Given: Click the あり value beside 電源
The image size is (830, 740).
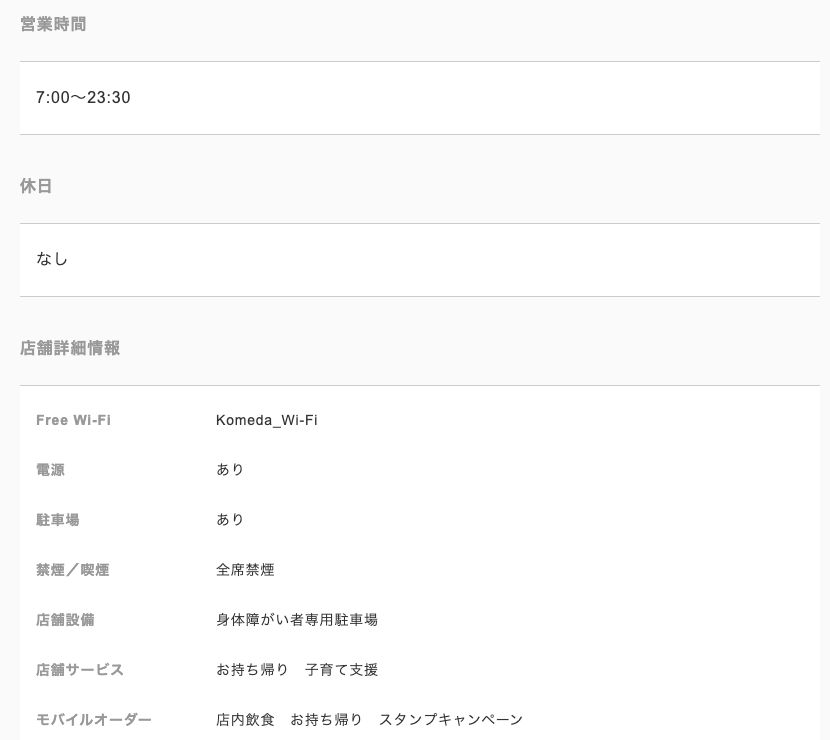Looking at the screenshot, I should click(230, 470).
